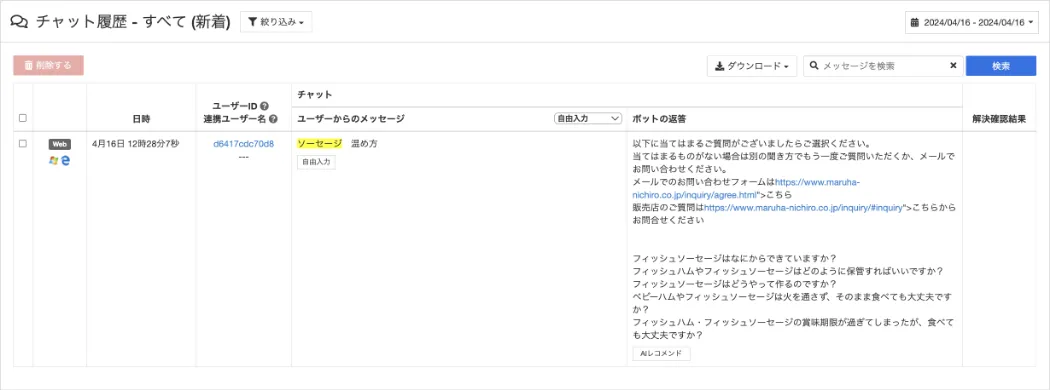This screenshot has width=1050, height=390.
Task: Click the Internet Explorer browser icon
Action: click(x=66, y=160)
